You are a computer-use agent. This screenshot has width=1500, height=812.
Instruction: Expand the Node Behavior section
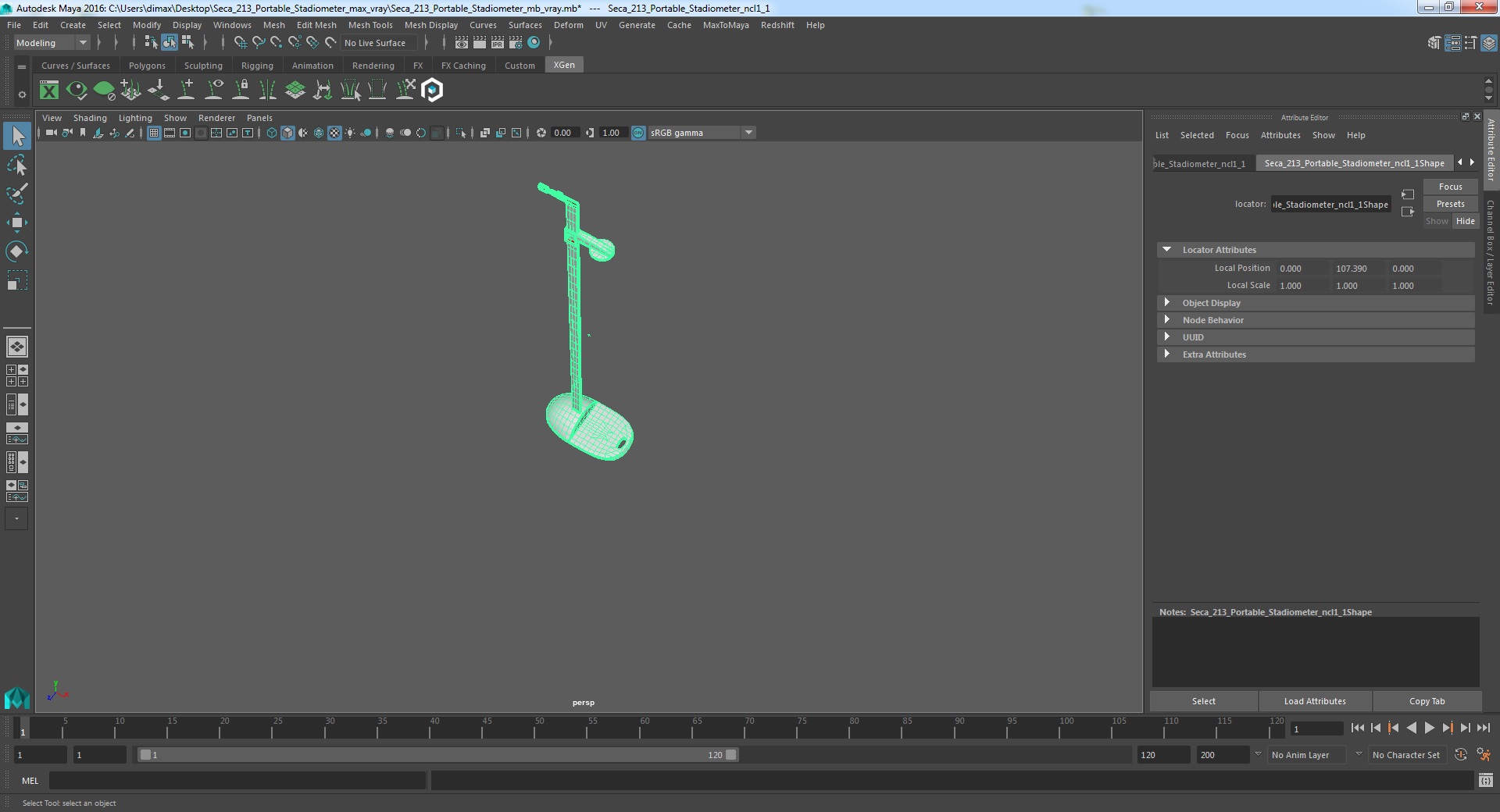tap(1166, 320)
